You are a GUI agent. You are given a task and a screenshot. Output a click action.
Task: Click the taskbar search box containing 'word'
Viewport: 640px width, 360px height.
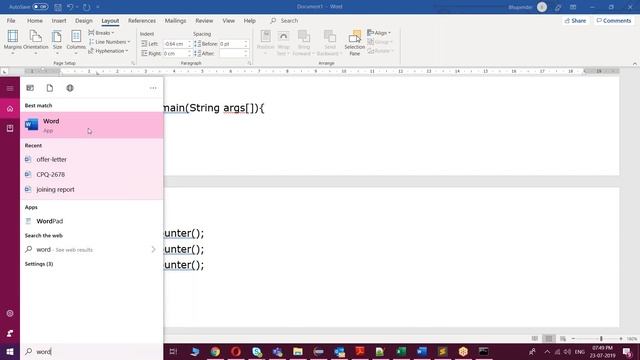92,351
